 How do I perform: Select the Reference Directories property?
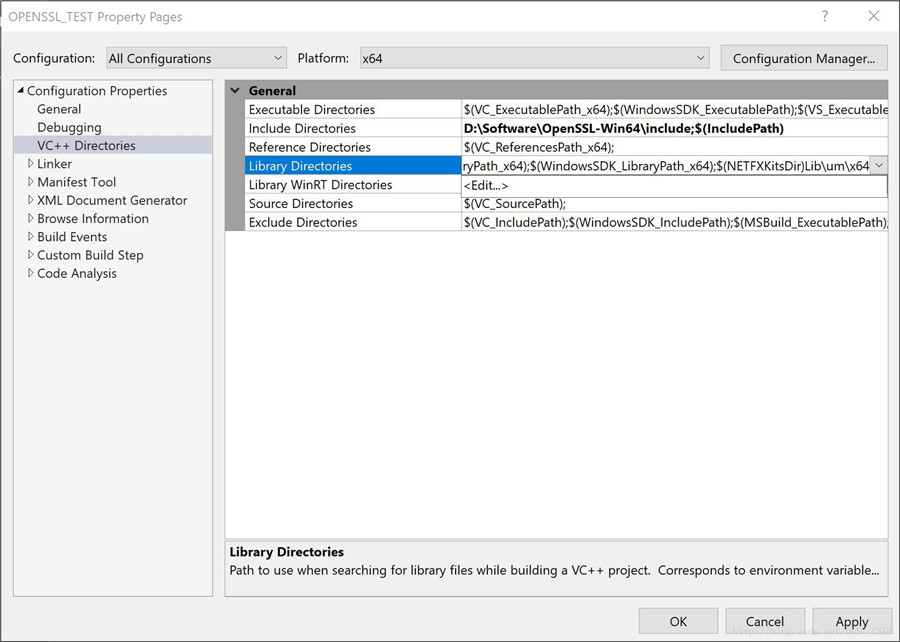pyautogui.click(x=353, y=147)
